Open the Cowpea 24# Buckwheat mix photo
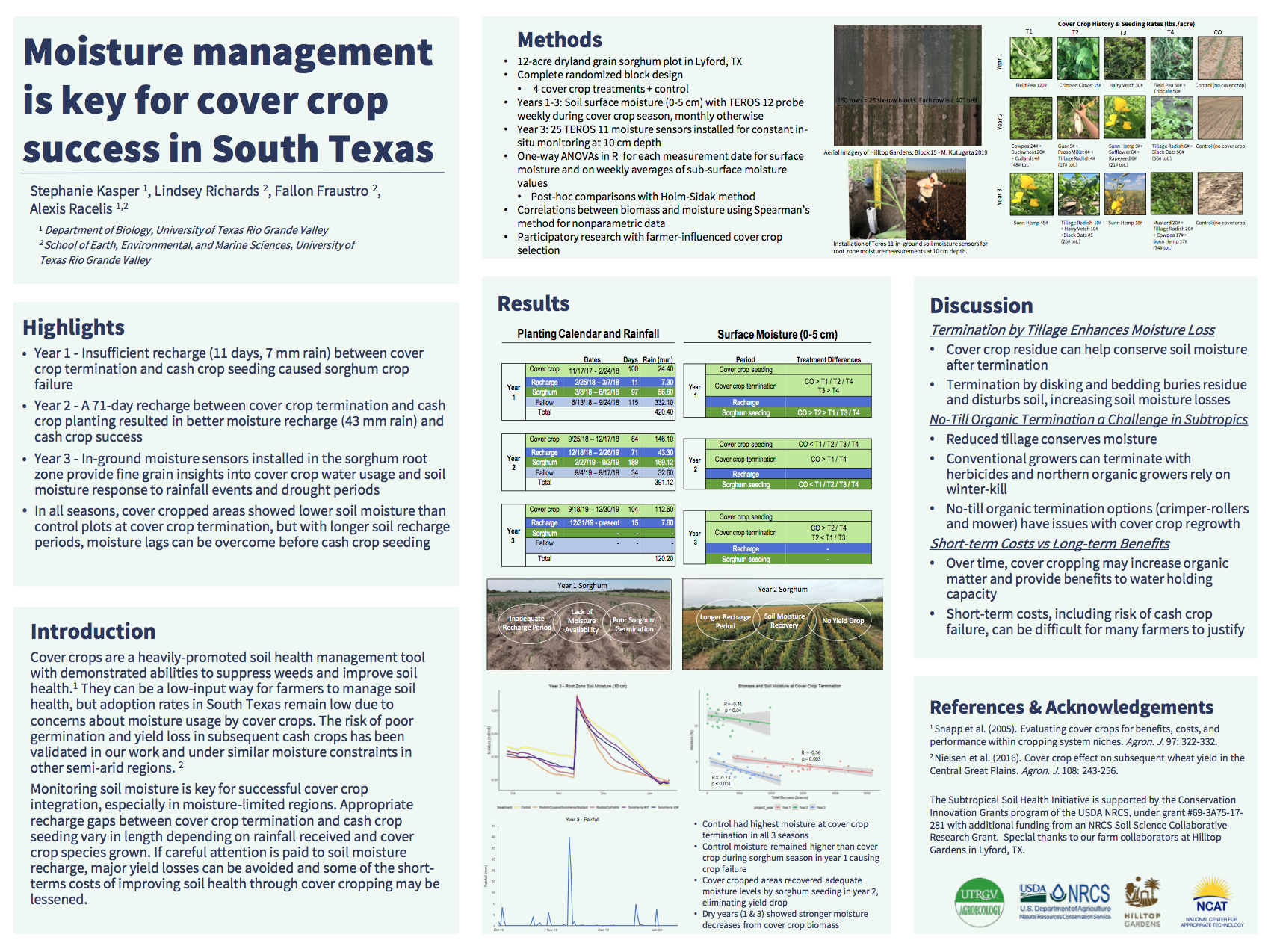This screenshot has width=1274, height=952. point(1031,119)
